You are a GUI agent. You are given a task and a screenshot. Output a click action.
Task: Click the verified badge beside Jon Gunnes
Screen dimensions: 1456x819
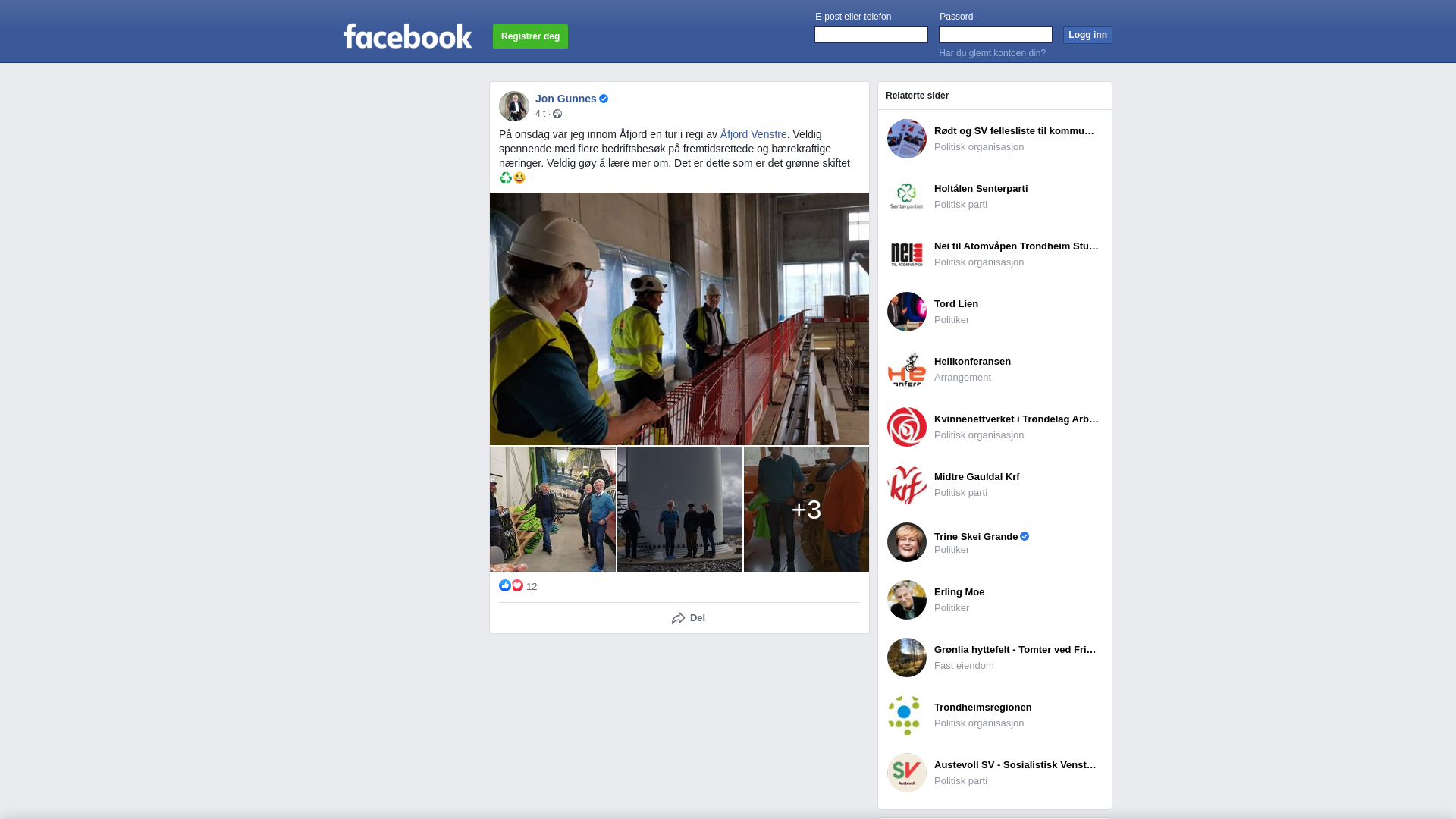coord(604,99)
